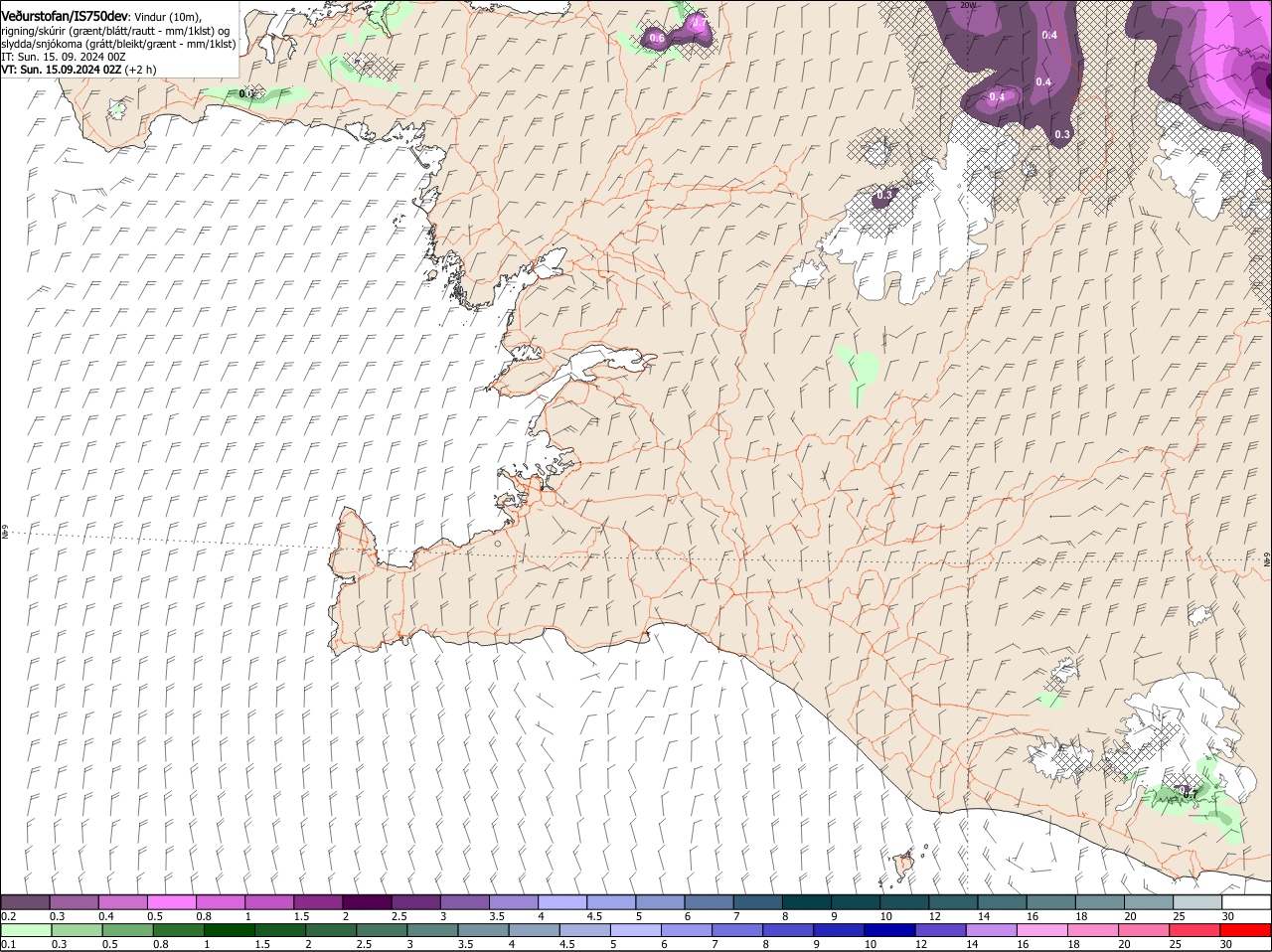Screen dimensions: 1272x952
Task: Select dark teal upper swatch between 8 and 9
Action: (x=806, y=902)
